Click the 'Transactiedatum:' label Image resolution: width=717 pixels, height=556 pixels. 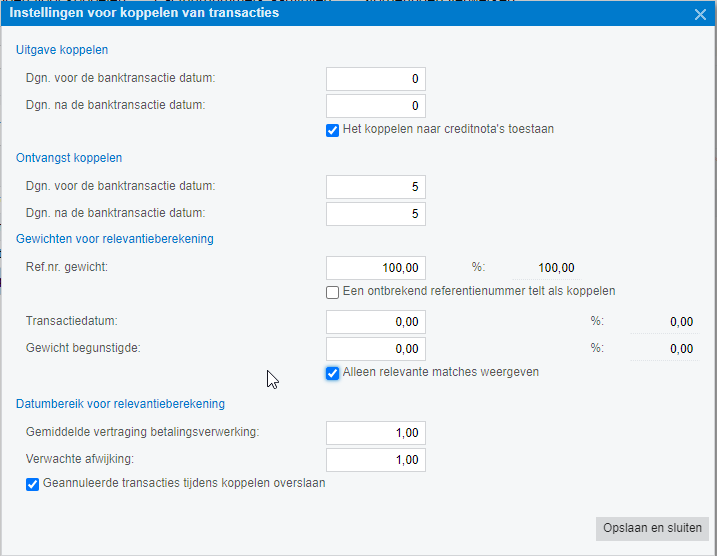72,321
